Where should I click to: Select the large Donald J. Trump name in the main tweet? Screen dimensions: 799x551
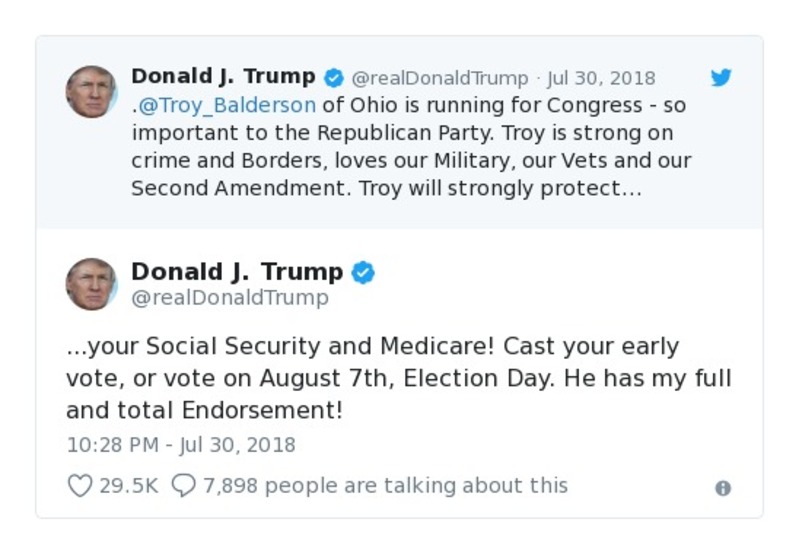pyautogui.click(x=237, y=272)
